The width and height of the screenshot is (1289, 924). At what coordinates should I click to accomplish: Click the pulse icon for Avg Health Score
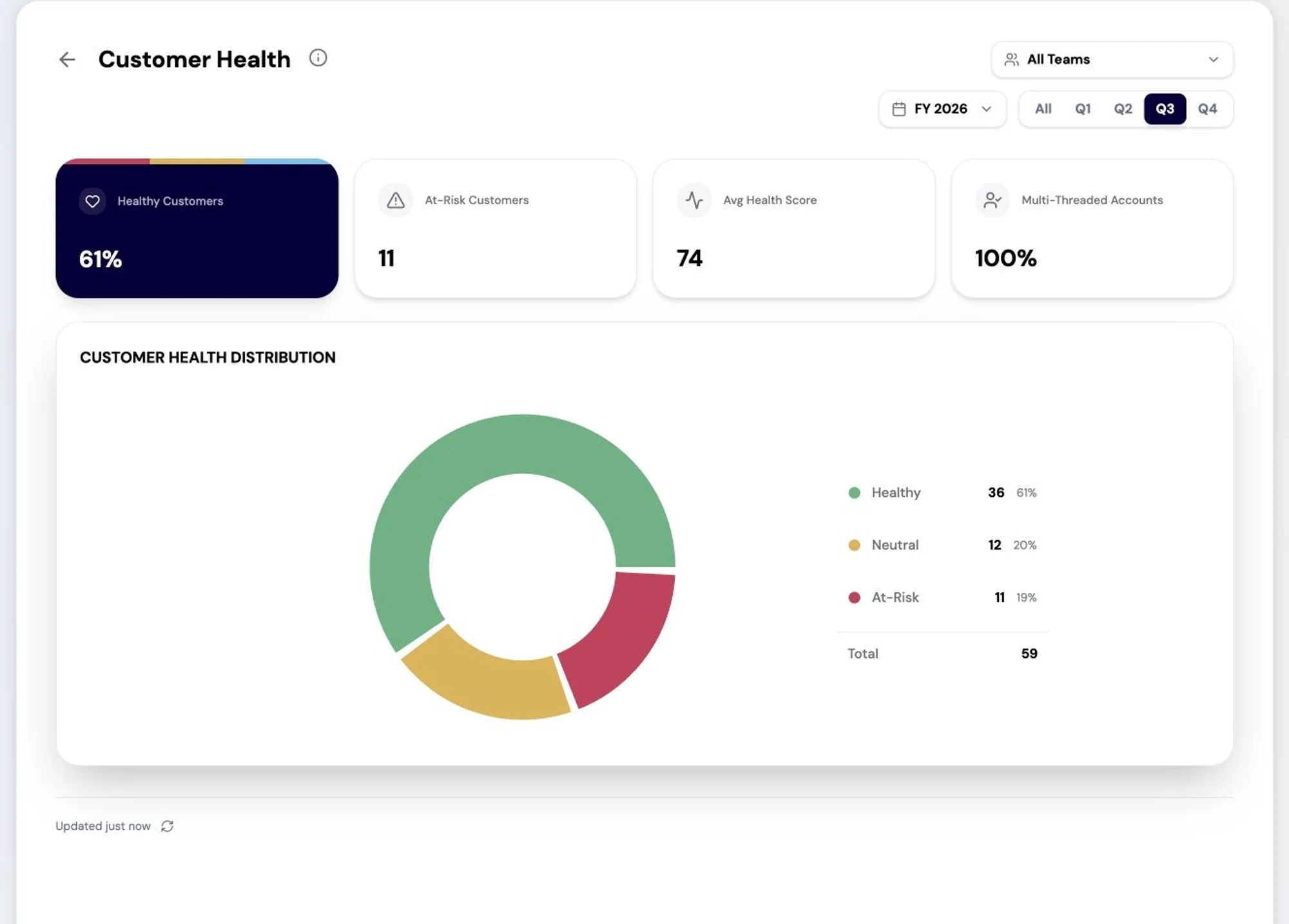(x=694, y=200)
